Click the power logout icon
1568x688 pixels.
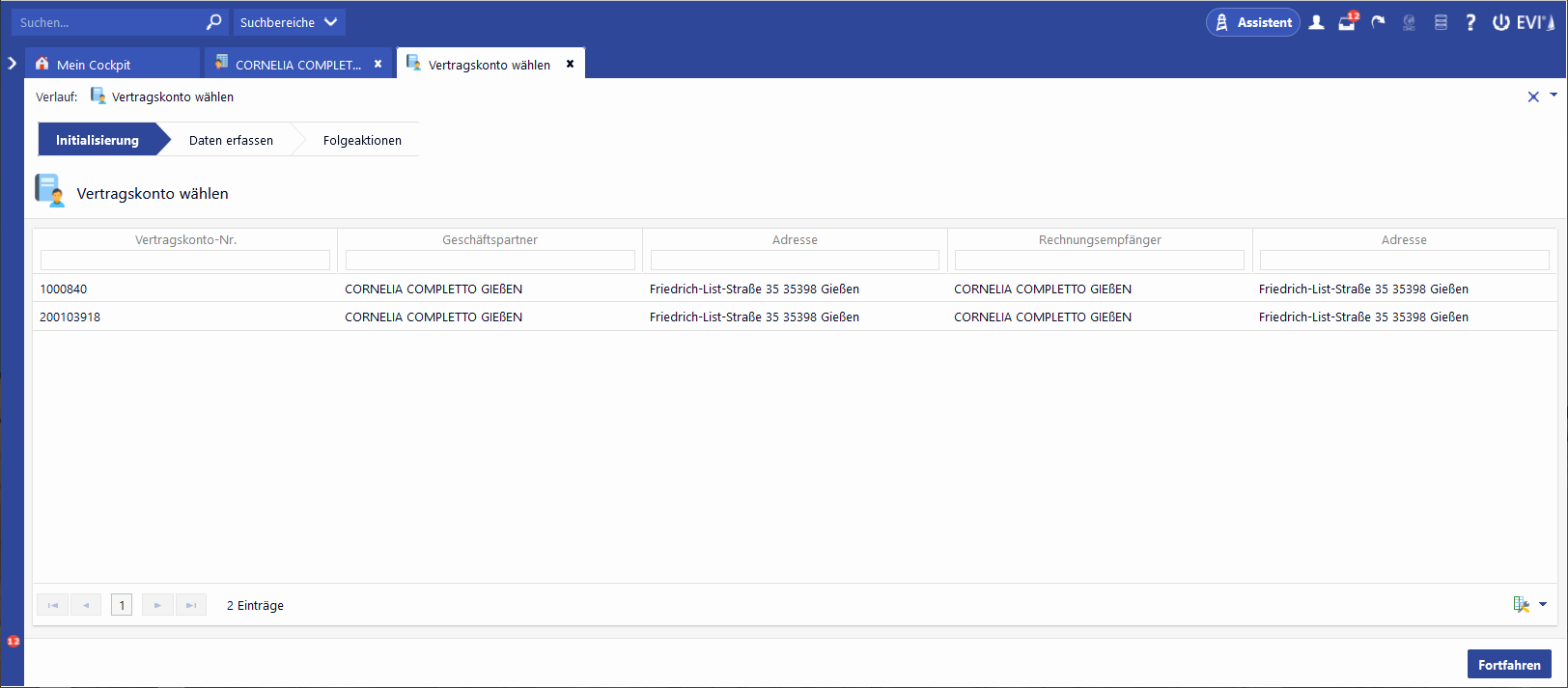[x=1500, y=22]
